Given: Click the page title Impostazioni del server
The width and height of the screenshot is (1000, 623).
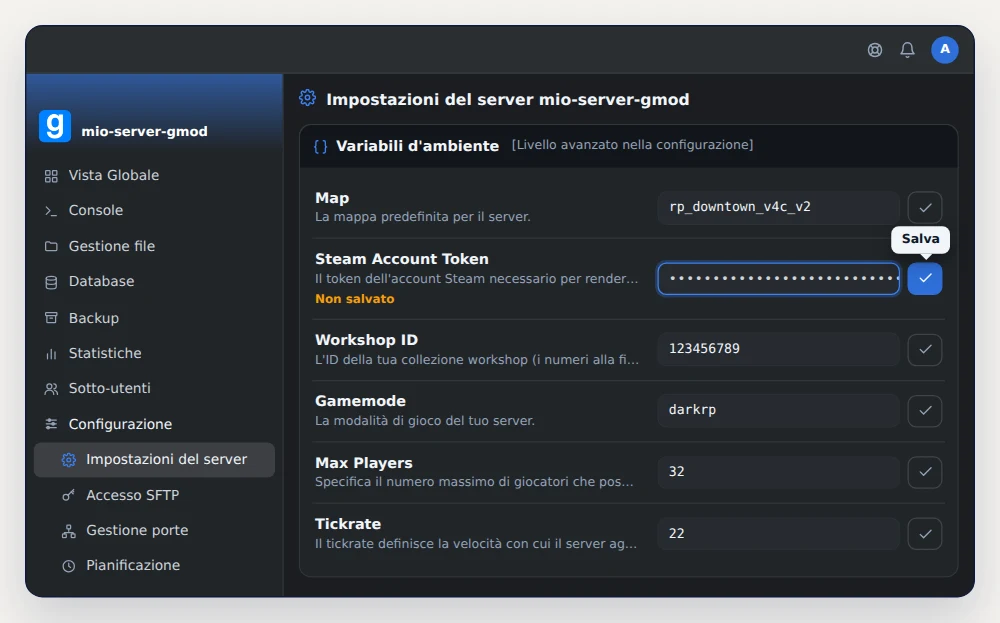Looking at the screenshot, I should point(508,99).
